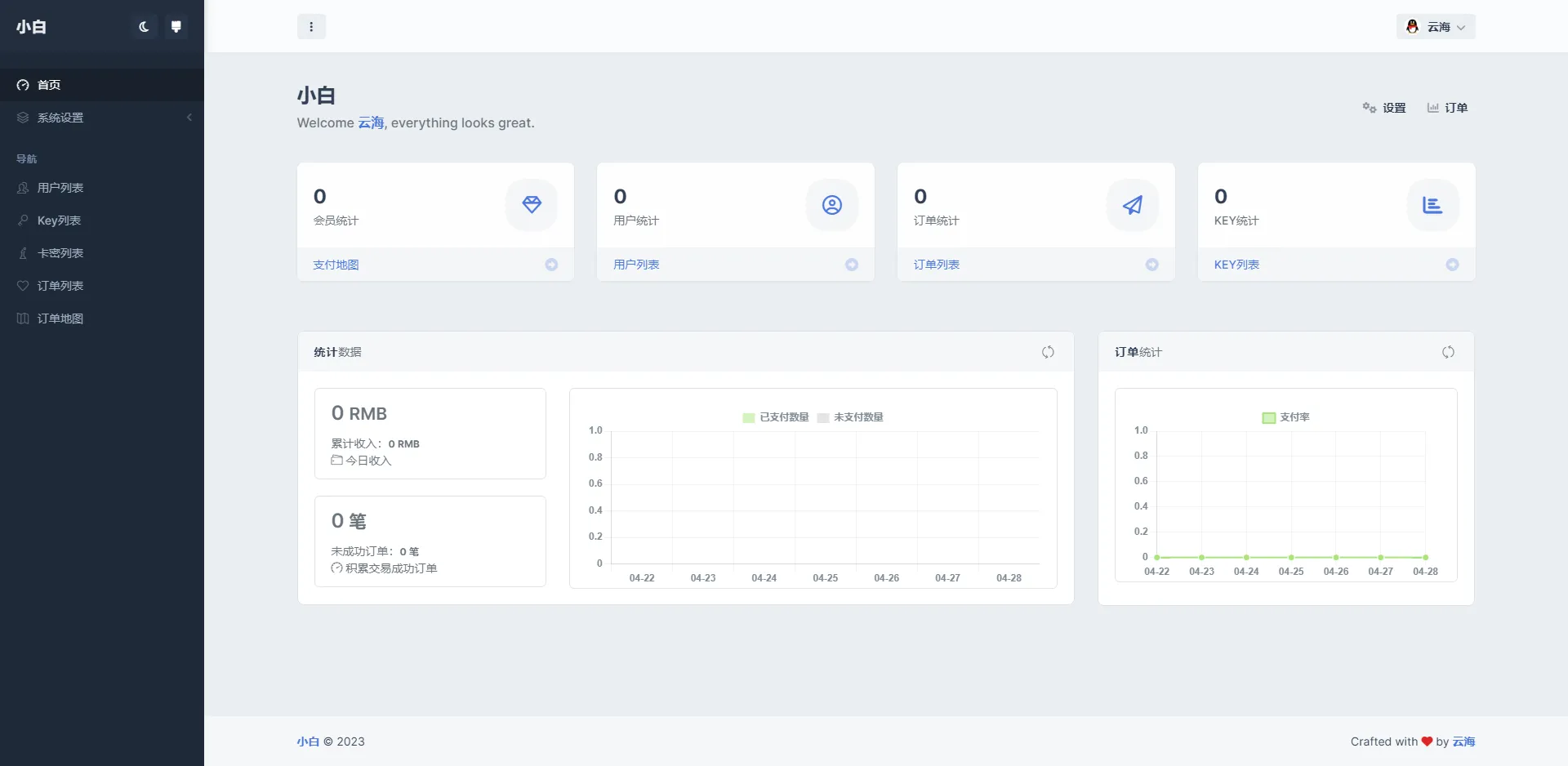Open the 云海 user dropdown
This screenshot has height=766, width=1568.
point(1436,27)
